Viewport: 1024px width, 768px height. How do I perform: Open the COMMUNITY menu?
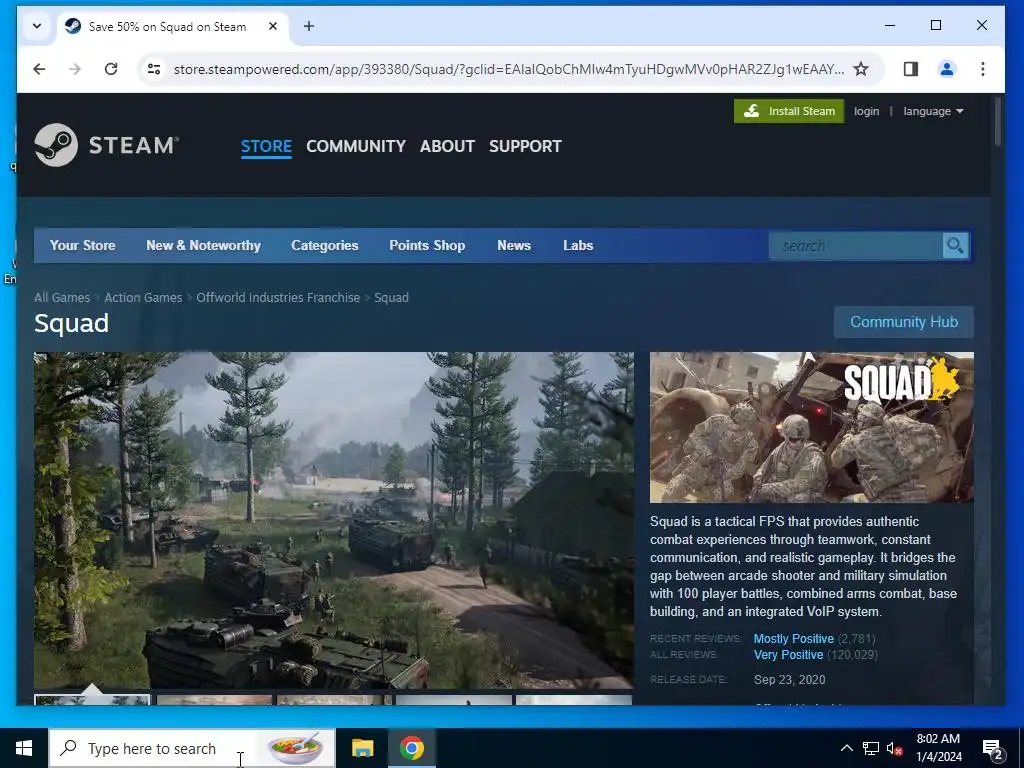click(x=356, y=146)
